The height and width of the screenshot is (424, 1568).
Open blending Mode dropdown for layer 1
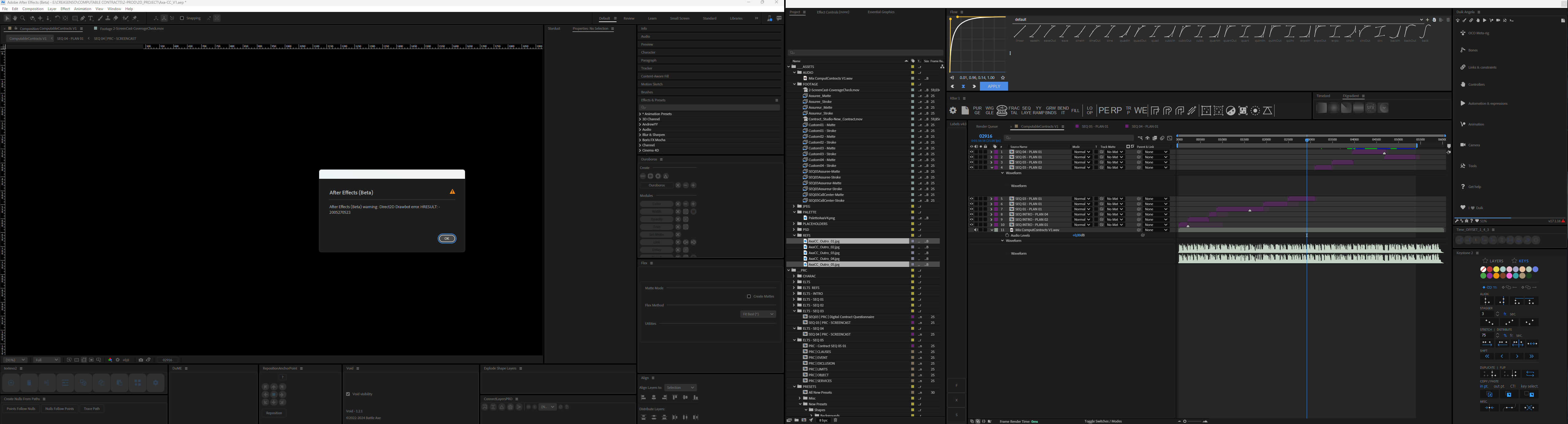point(1082,152)
